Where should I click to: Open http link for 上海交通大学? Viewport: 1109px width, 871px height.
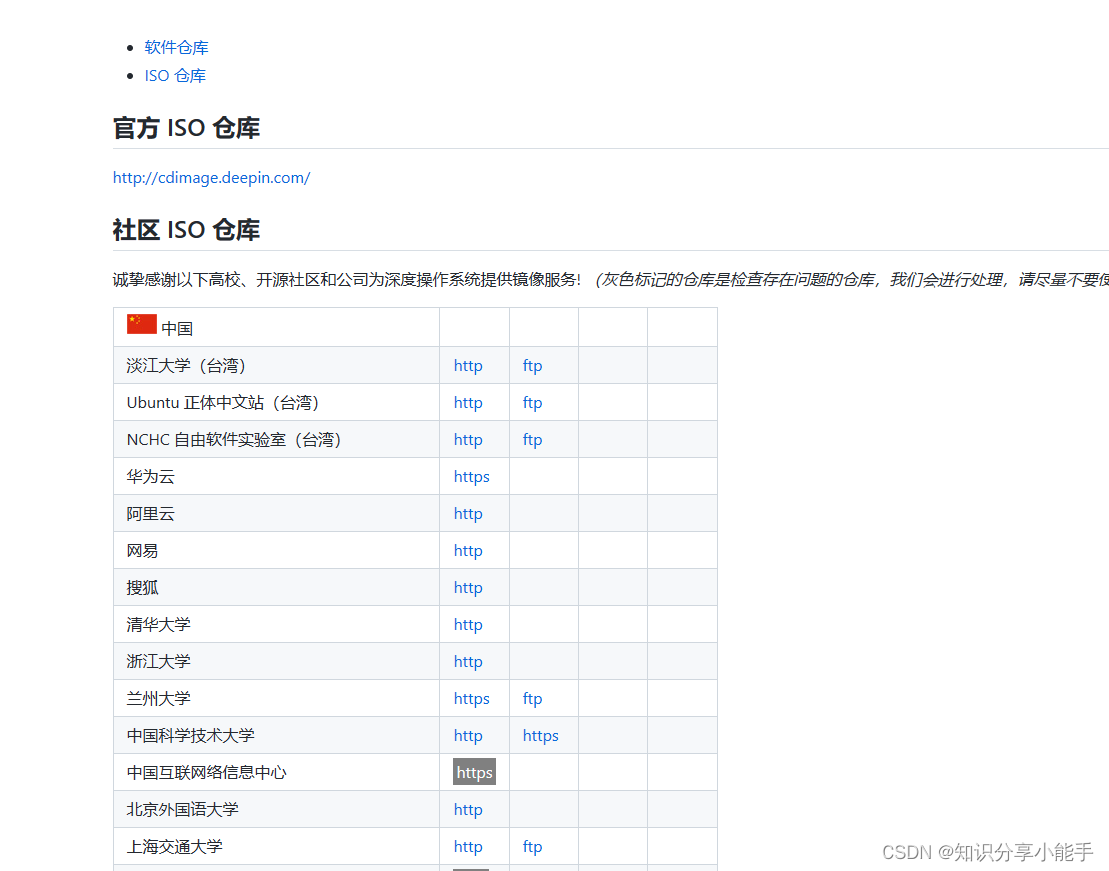pyautogui.click(x=468, y=846)
